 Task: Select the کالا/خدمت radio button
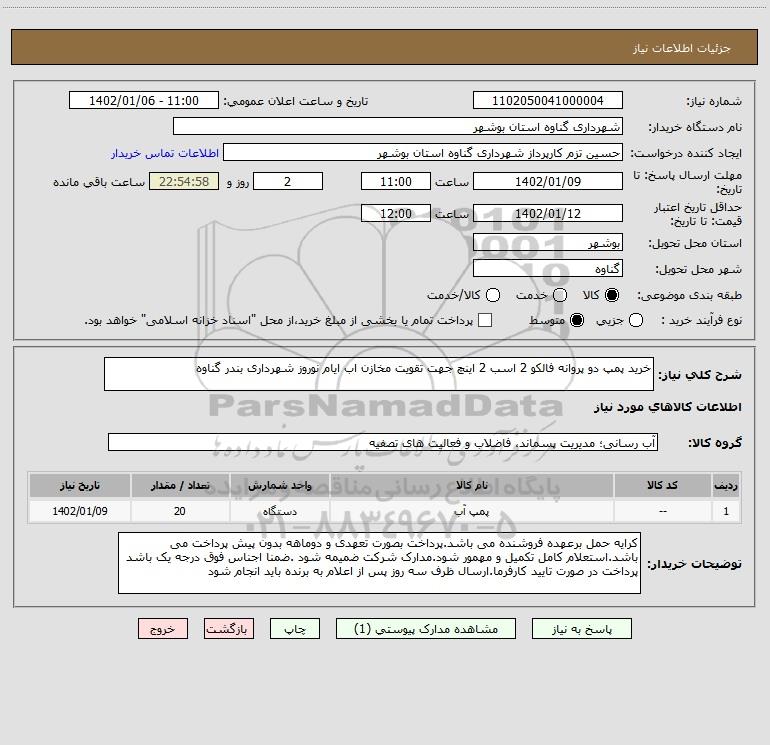click(x=493, y=295)
